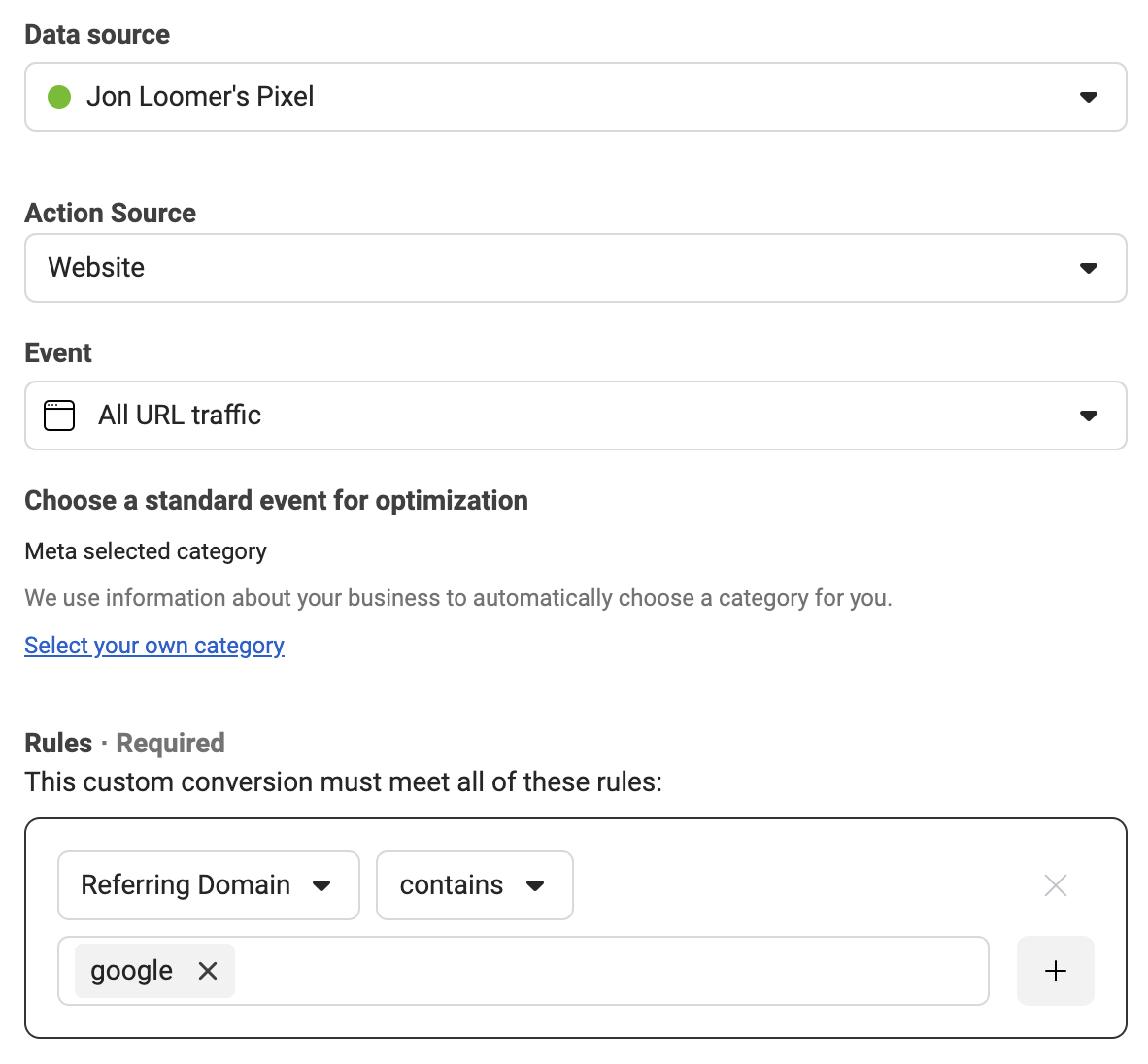This screenshot has width=1148, height=1064.
Task: Remove the google keyword tag
Action: point(208,971)
